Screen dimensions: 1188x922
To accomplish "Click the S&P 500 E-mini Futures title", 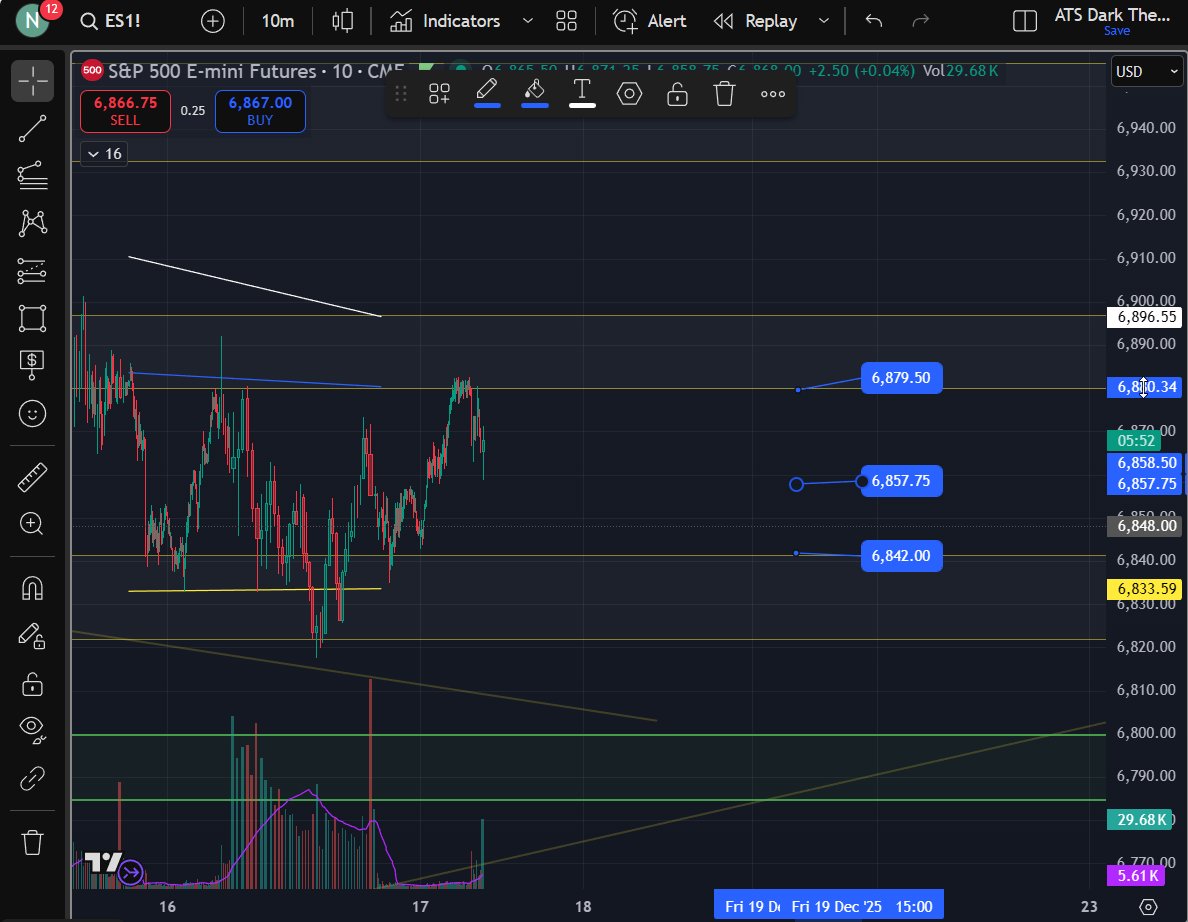I will tap(211, 71).
